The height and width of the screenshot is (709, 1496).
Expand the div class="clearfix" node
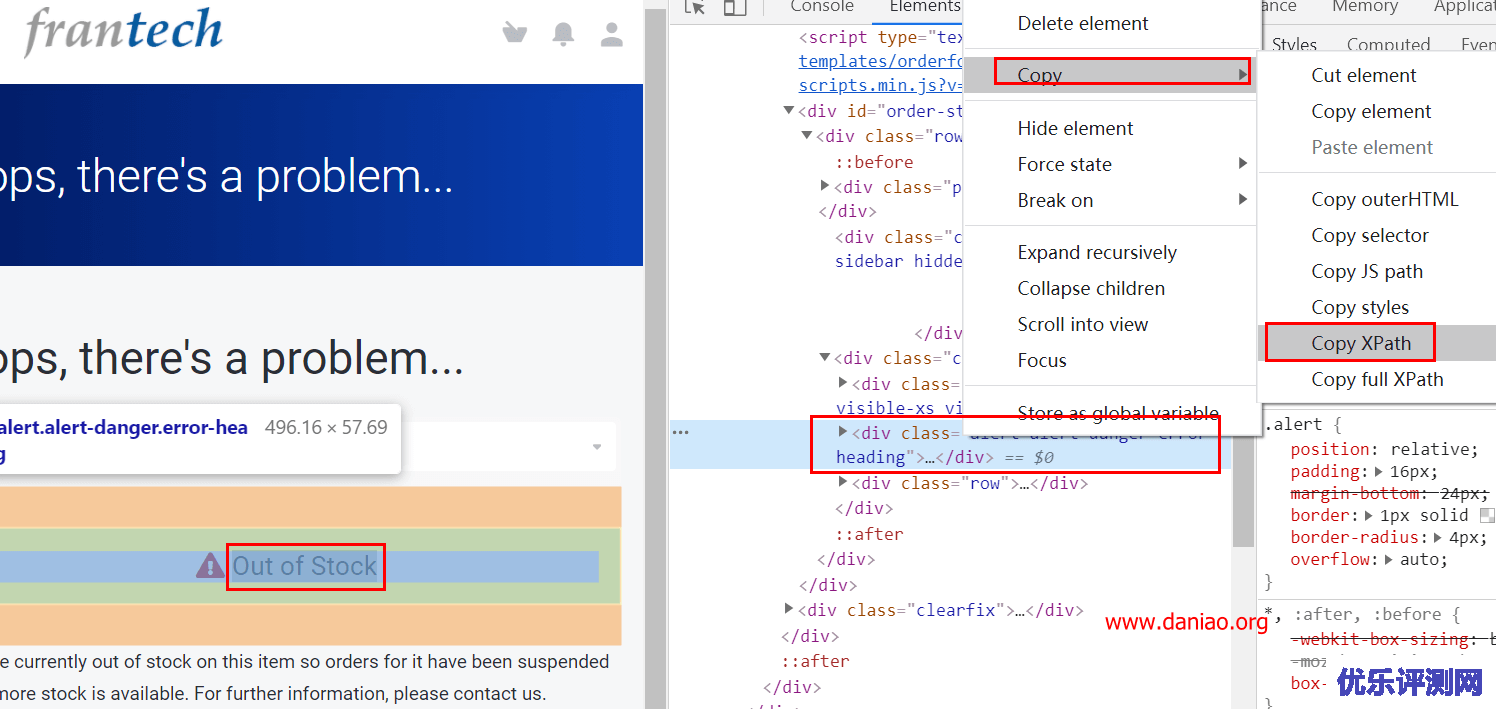tap(790, 610)
